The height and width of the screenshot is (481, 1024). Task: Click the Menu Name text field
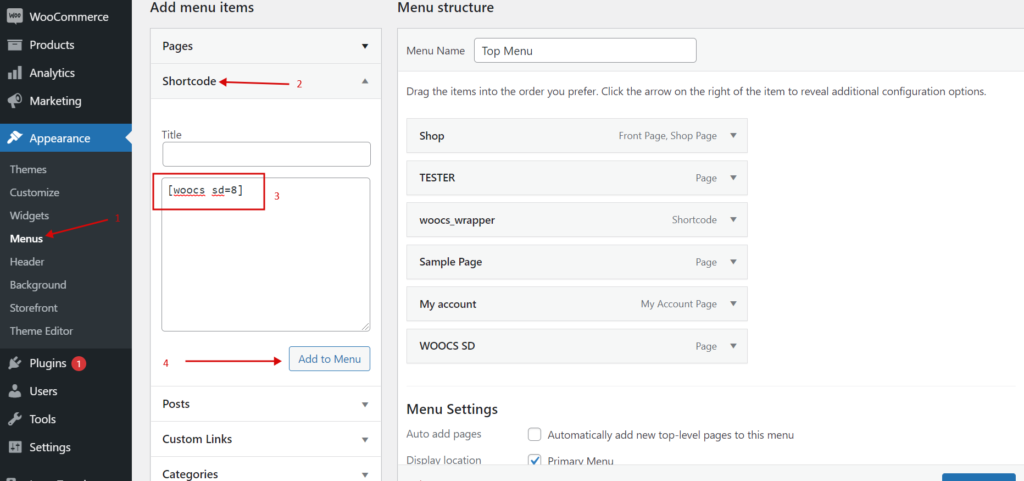584,50
